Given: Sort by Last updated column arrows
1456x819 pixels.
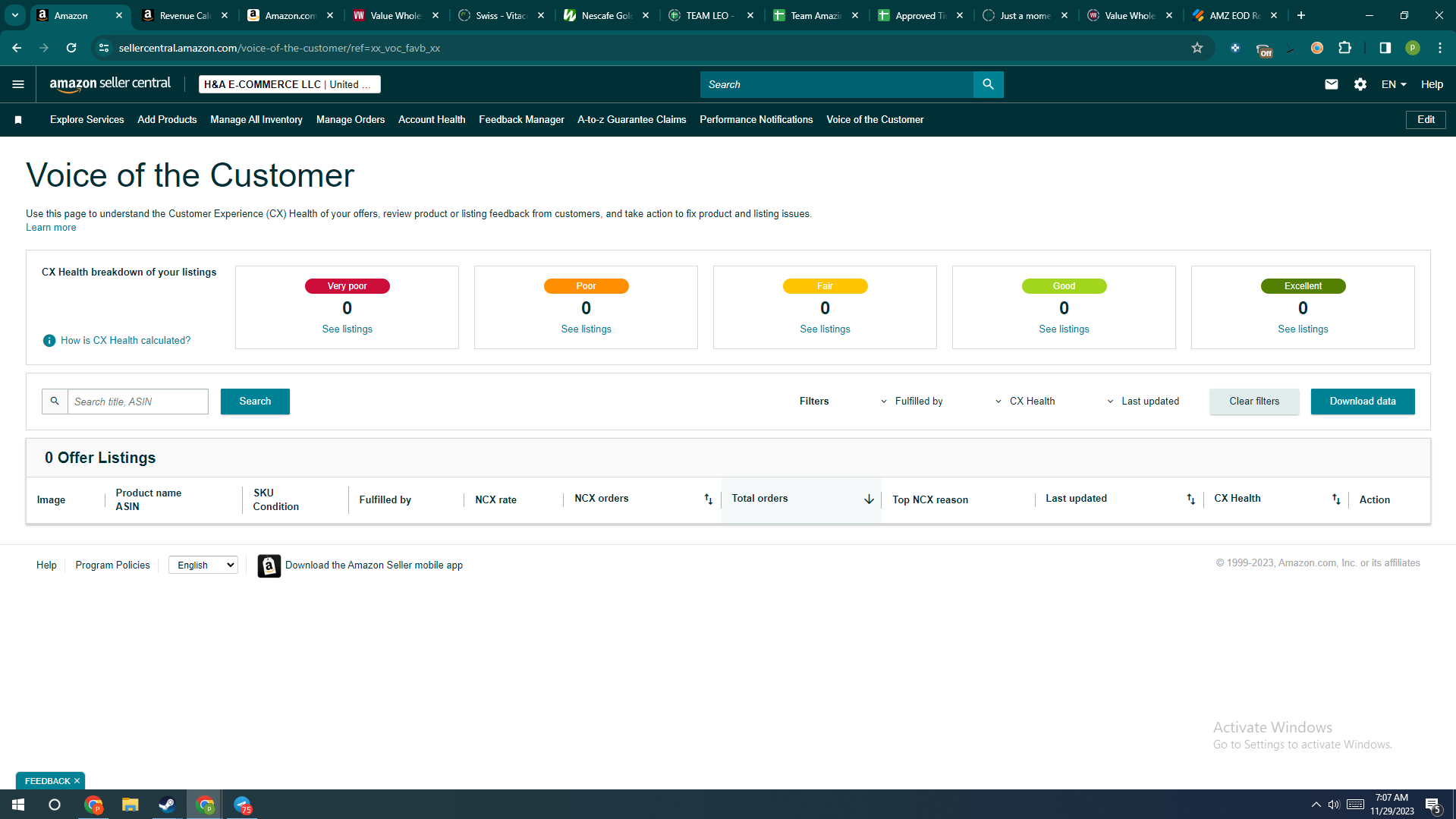Looking at the screenshot, I should 1190,499.
